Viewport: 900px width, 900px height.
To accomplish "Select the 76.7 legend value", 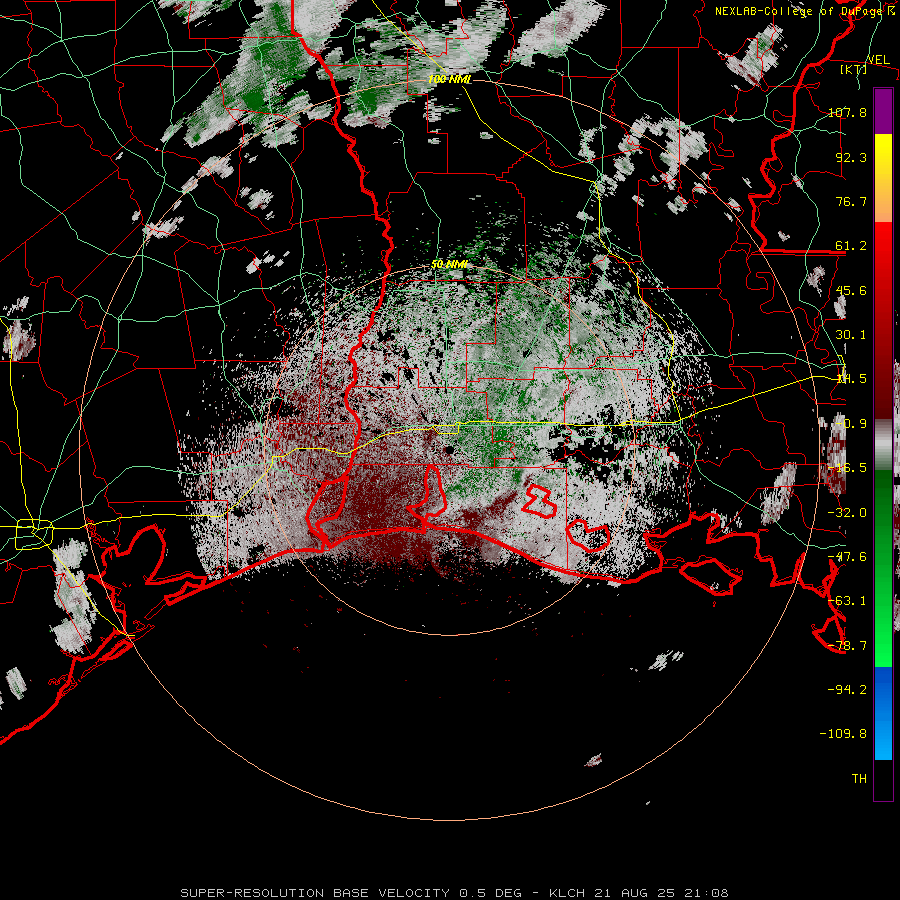I will pyautogui.click(x=851, y=201).
